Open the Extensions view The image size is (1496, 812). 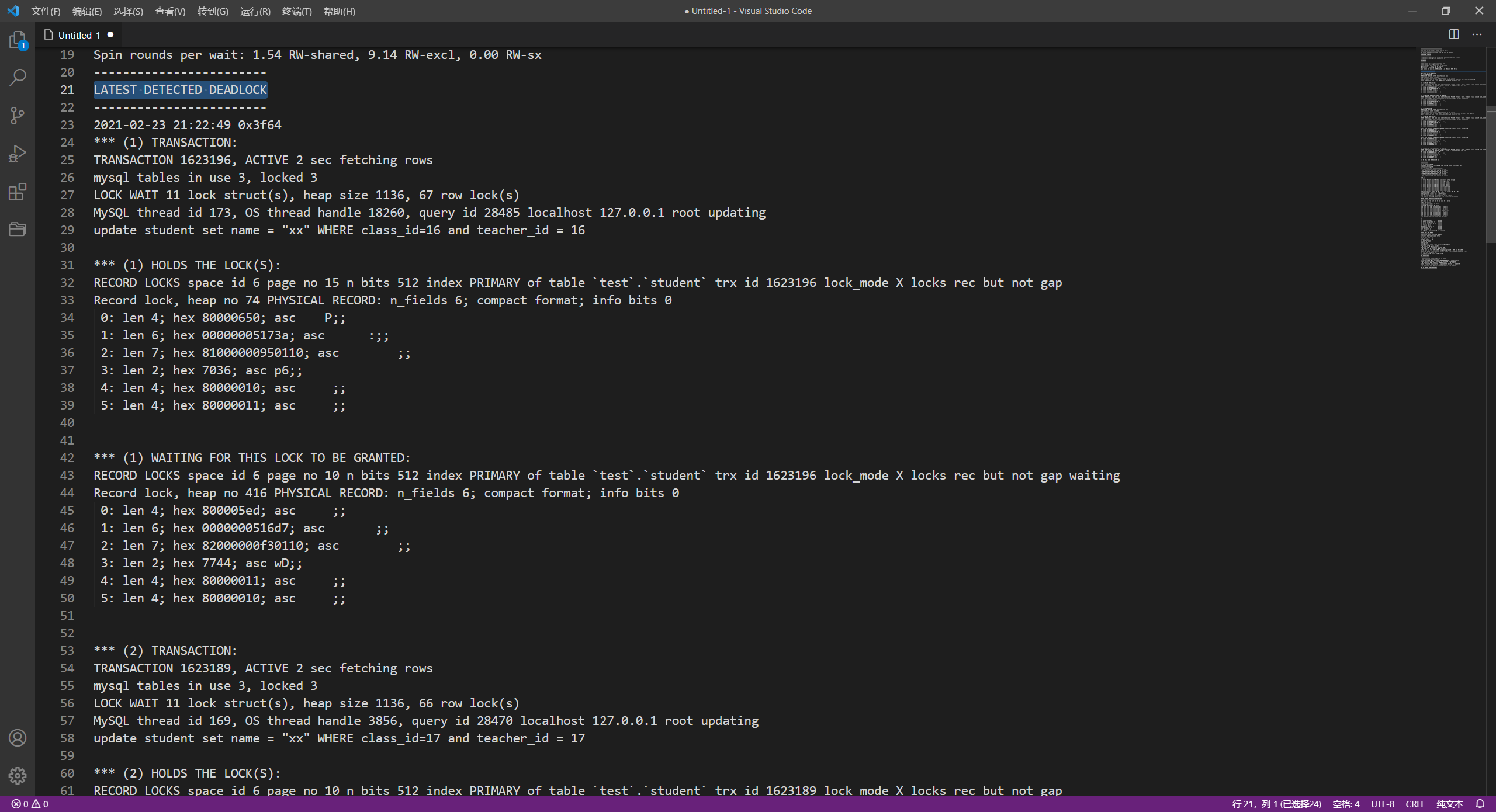point(18,192)
